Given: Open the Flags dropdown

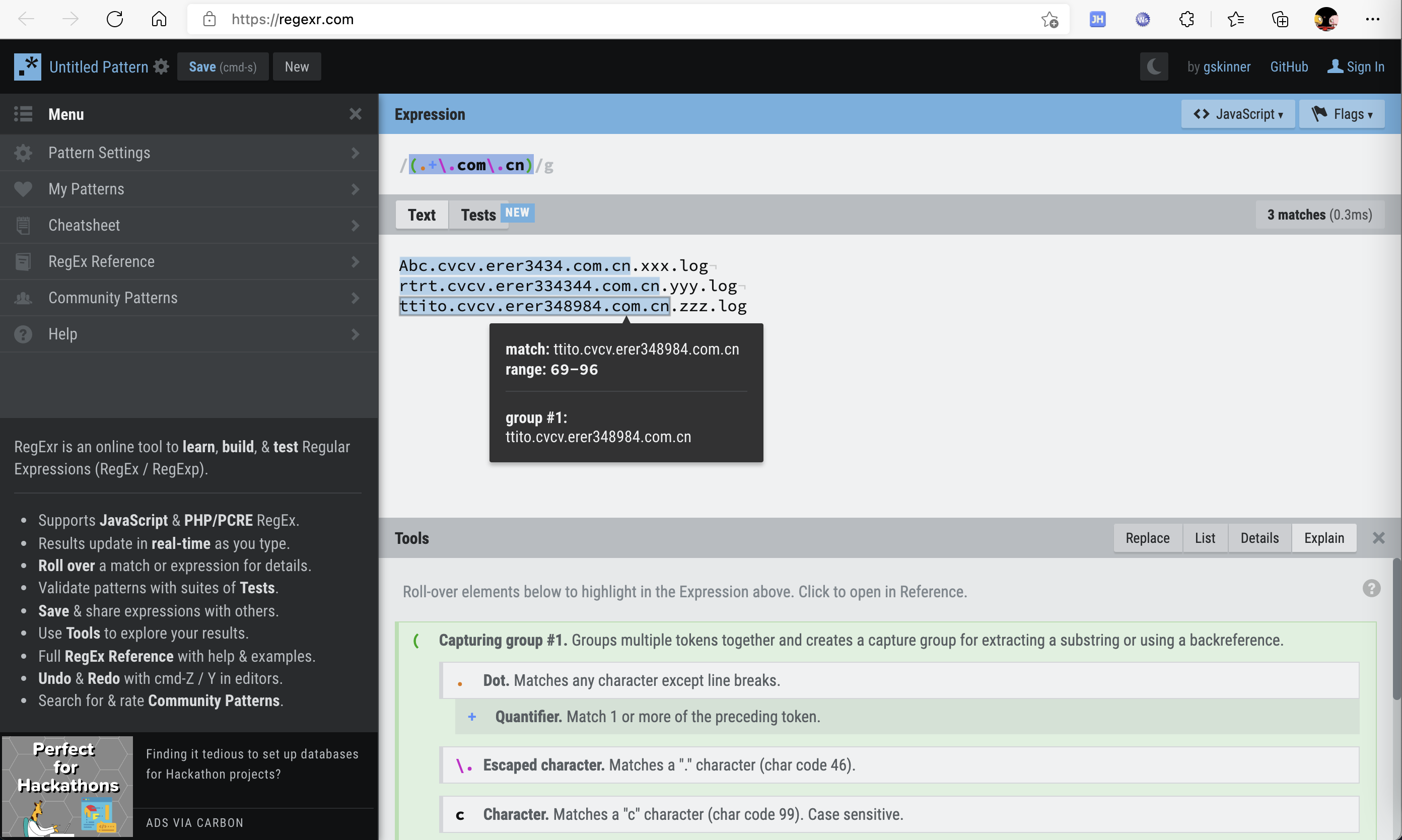Looking at the screenshot, I should pyautogui.click(x=1341, y=114).
